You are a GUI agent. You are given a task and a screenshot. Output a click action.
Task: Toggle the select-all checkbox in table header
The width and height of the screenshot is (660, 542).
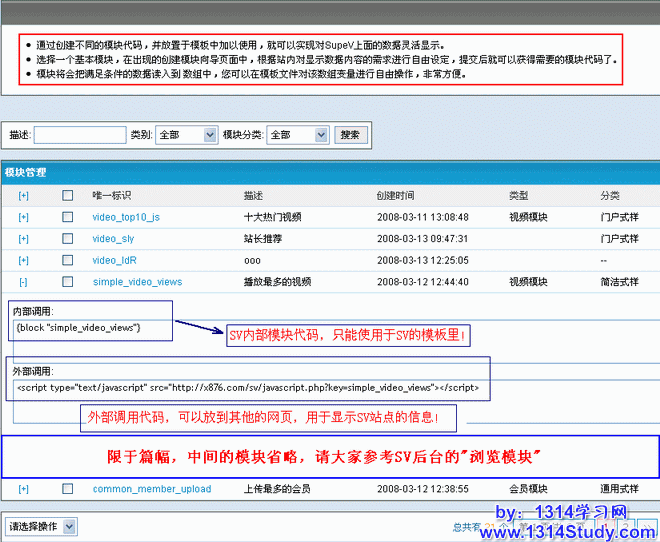[x=68, y=195]
